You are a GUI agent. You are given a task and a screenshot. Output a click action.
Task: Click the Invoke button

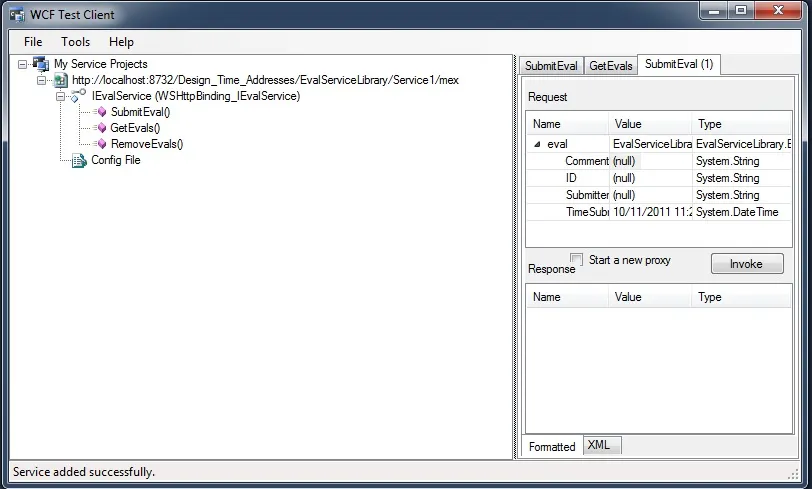coord(747,264)
